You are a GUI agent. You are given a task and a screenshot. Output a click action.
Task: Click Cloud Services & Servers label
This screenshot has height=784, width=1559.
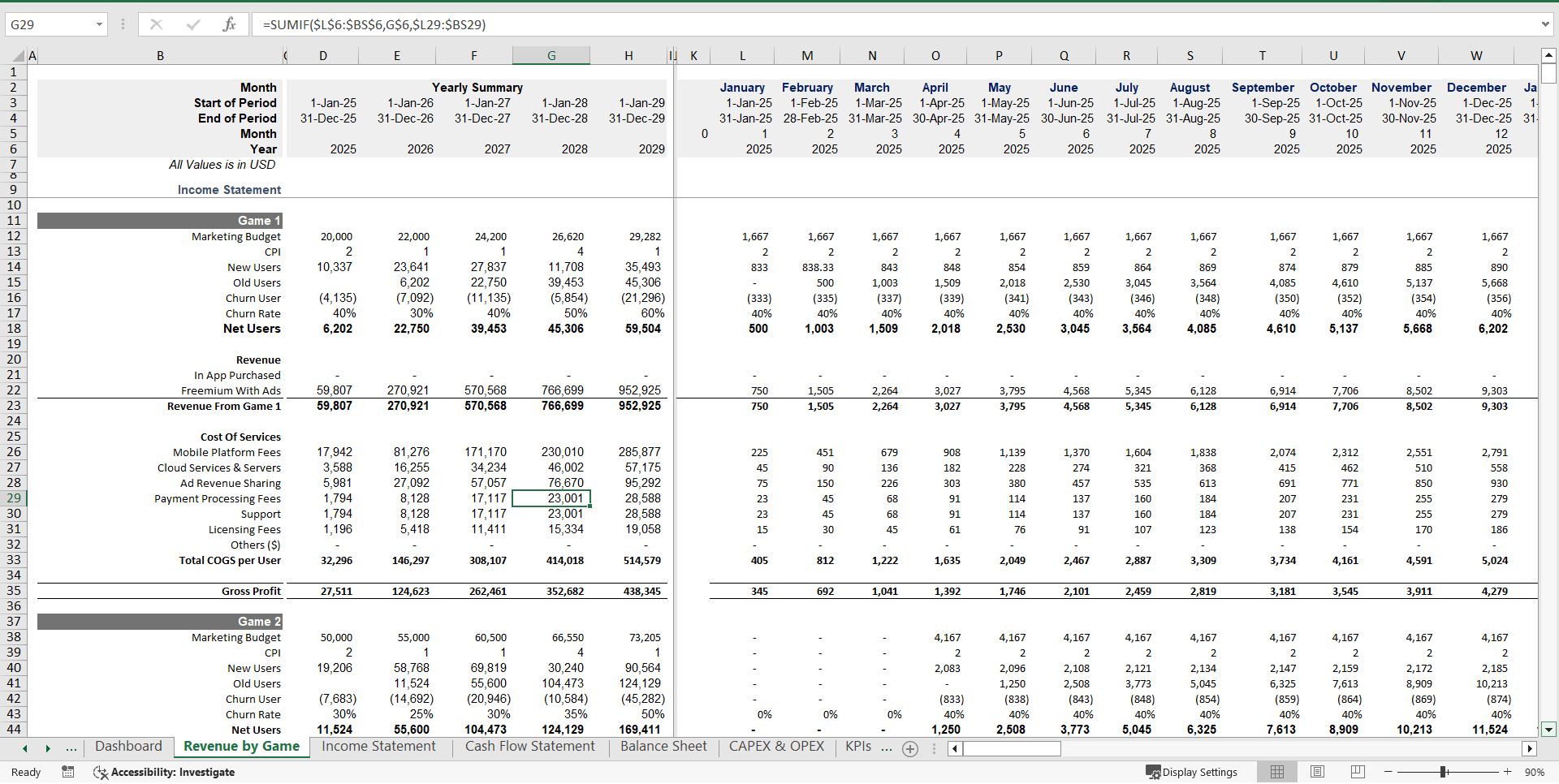[x=219, y=467]
